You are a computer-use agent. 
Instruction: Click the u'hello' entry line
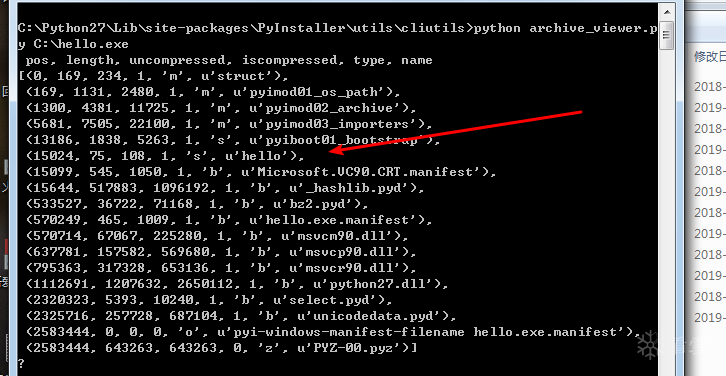coord(165,156)
